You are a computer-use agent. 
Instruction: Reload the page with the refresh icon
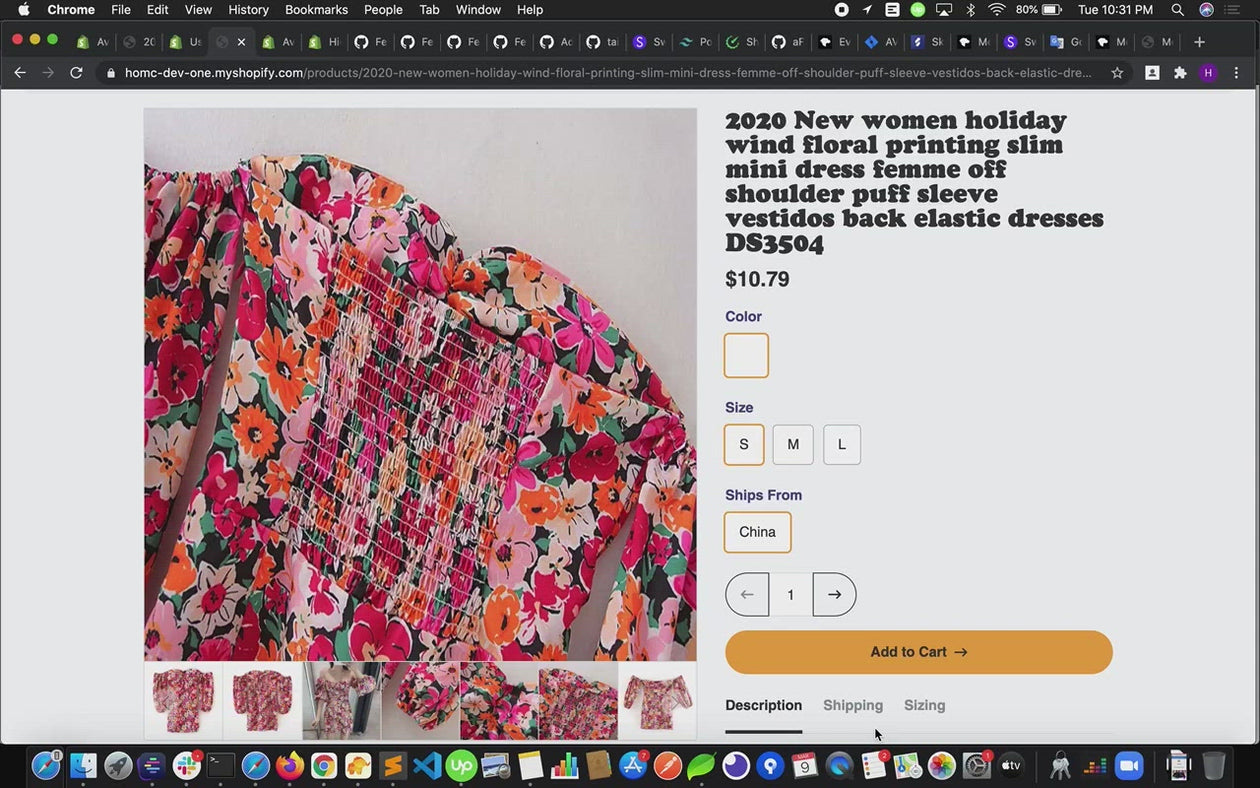[x=76, y=73]
